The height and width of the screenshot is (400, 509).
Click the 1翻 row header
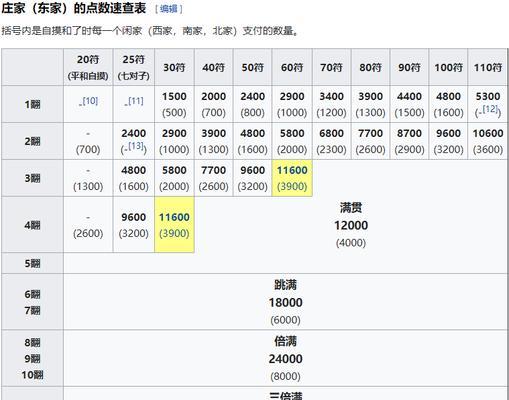pos(32,104)
